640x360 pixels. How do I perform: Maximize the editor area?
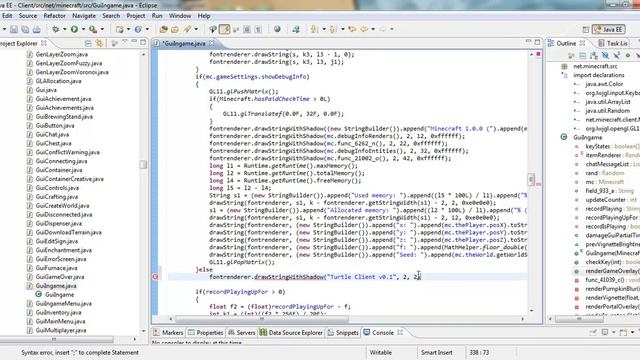tap(538, 42)
